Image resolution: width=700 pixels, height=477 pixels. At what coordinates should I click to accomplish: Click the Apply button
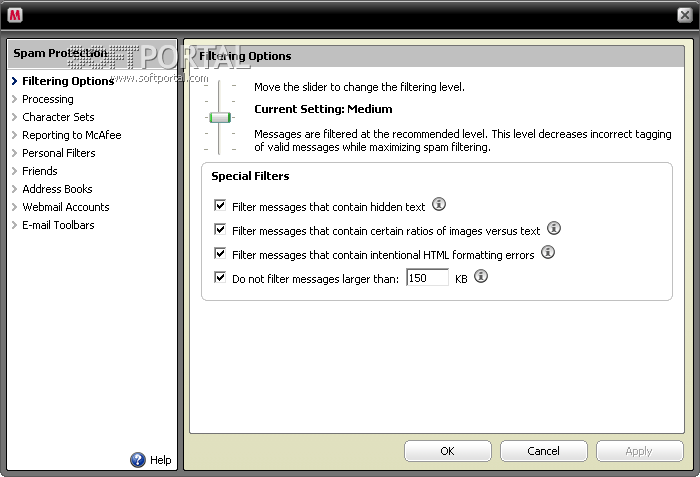pos(639,451)
